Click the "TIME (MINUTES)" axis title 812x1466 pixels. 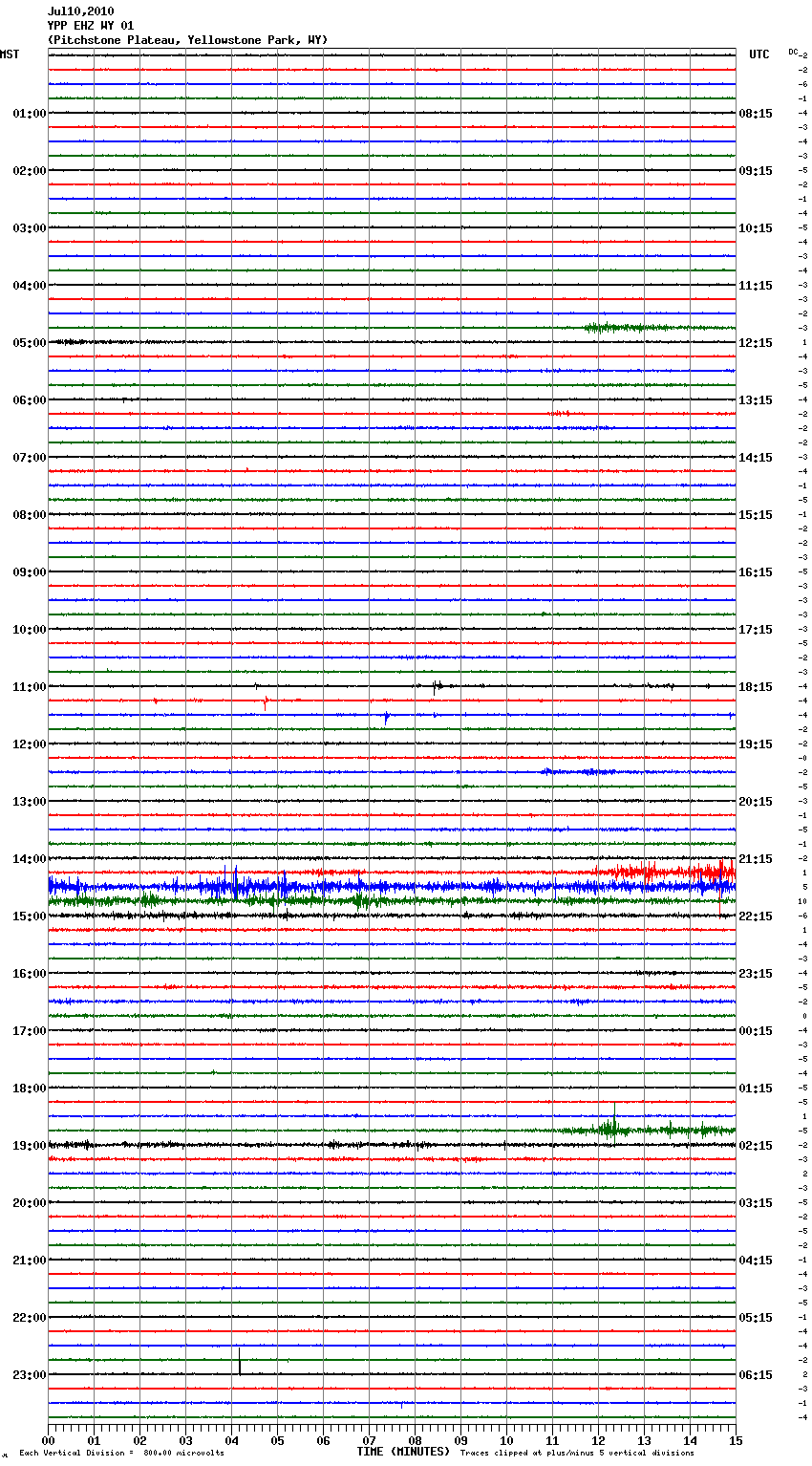tap(403, 1452)
